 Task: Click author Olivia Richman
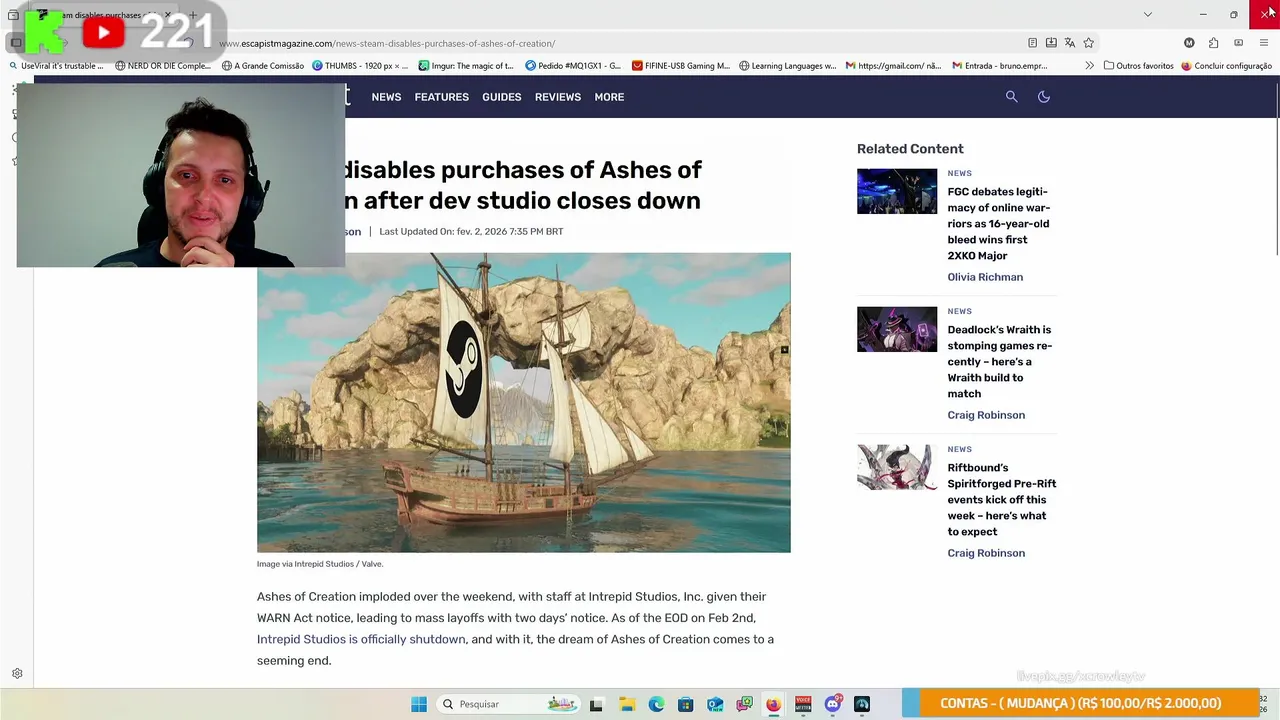[985, 277]
